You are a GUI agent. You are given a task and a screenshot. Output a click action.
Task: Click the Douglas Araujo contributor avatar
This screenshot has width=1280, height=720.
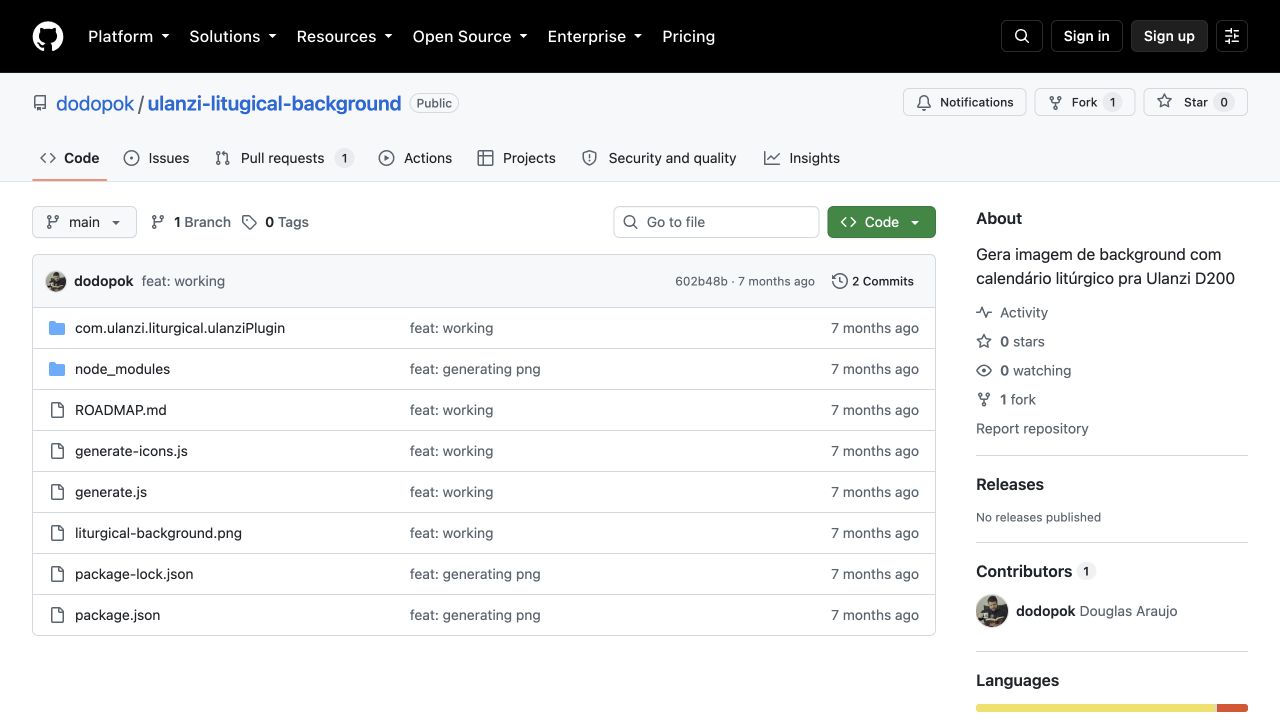[992, 611]
